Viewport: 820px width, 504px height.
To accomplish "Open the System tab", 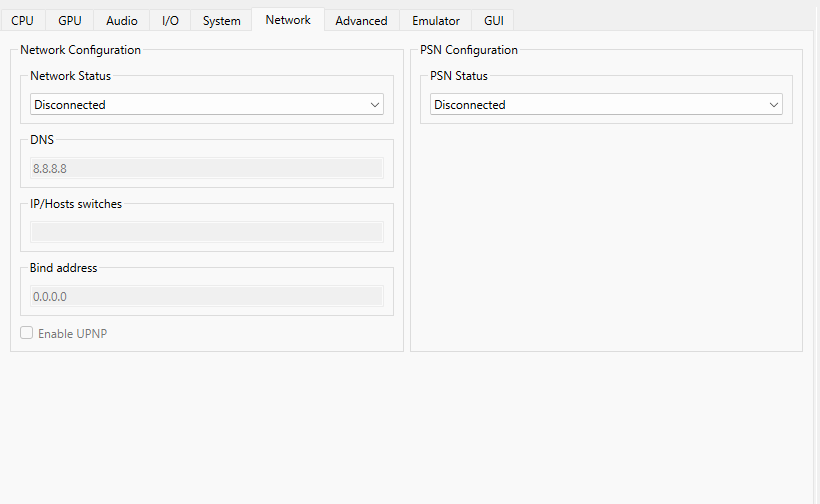I will point(222,21).
